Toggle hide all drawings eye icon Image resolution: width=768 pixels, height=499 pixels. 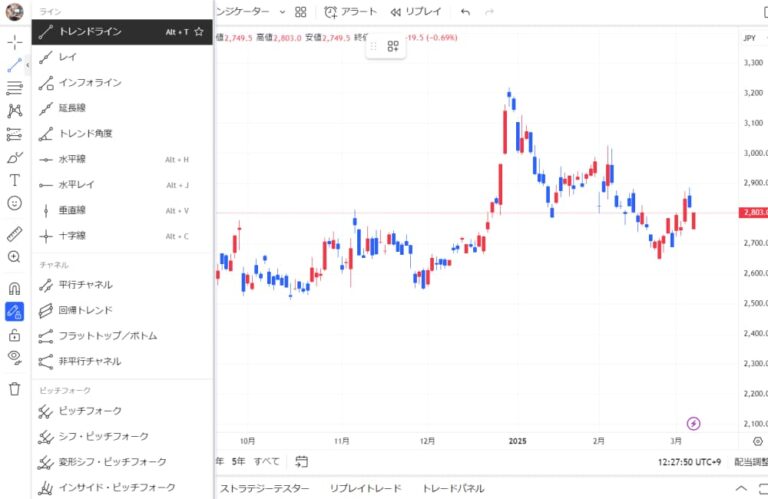click(x=15, y=357)
